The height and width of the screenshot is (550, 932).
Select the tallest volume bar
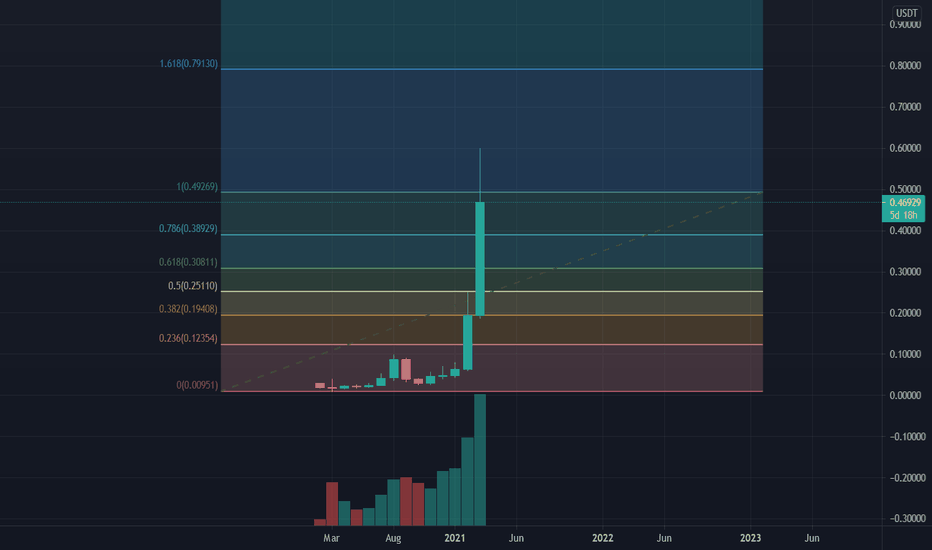pos(480,460)
